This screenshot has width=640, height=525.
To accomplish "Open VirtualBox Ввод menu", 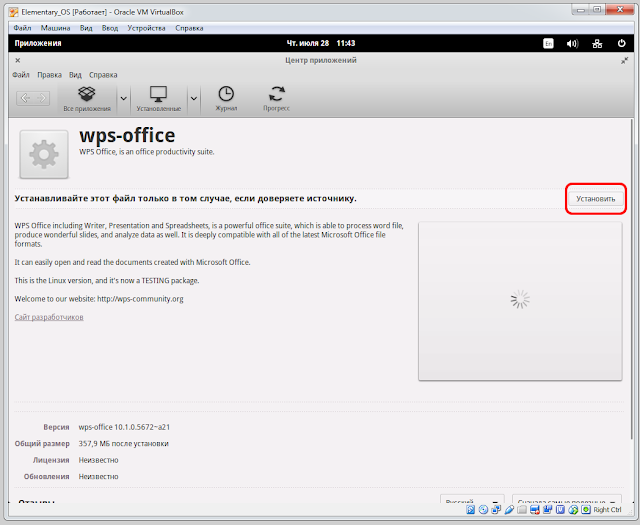I will click(x=110, y=28).
